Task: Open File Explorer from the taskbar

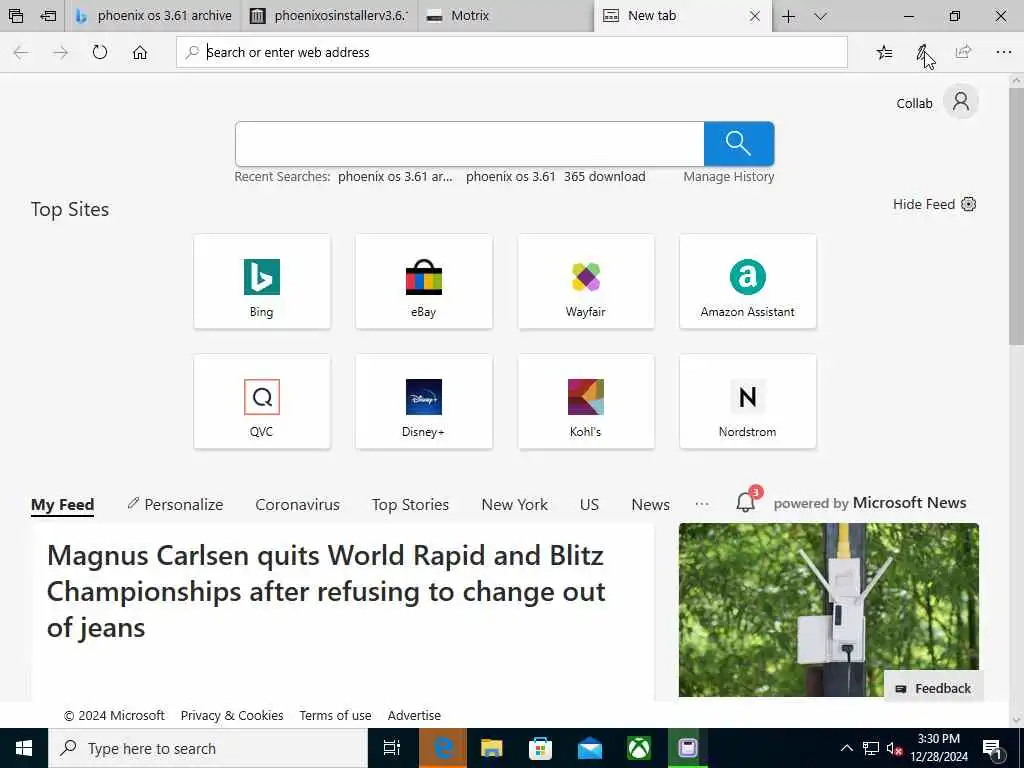Action: [492, 748]
